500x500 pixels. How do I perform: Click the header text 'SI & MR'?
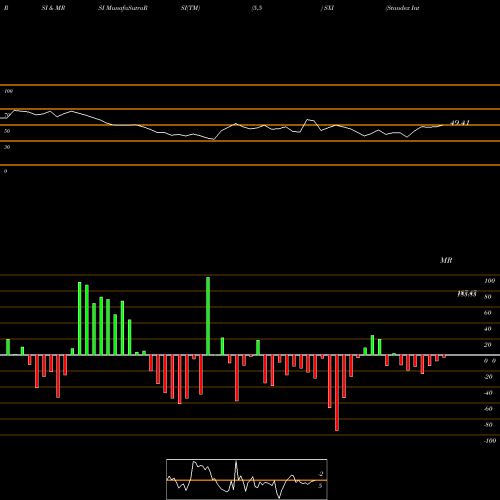[x=53, y=8]
